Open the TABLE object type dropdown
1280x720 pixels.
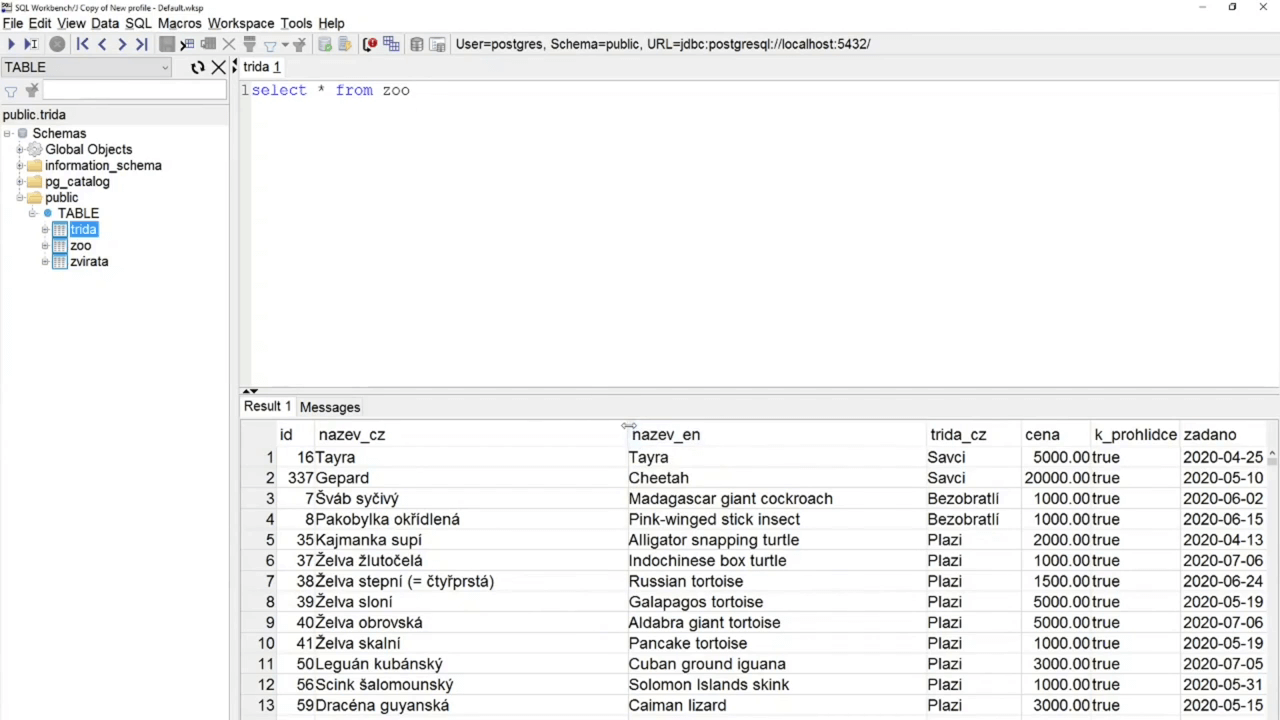(x=165, y=67)
